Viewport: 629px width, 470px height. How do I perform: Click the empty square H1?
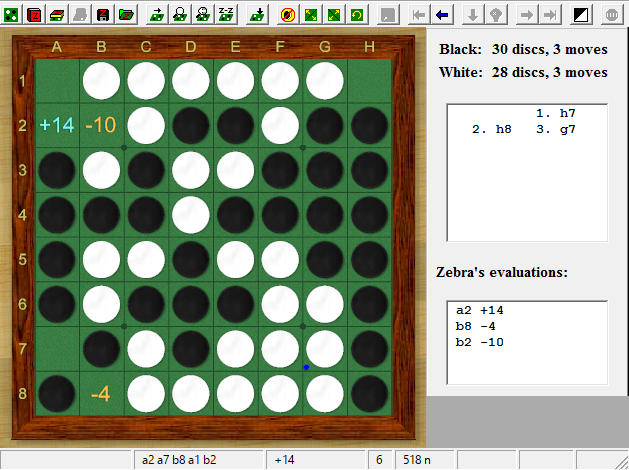pos(369,81)
